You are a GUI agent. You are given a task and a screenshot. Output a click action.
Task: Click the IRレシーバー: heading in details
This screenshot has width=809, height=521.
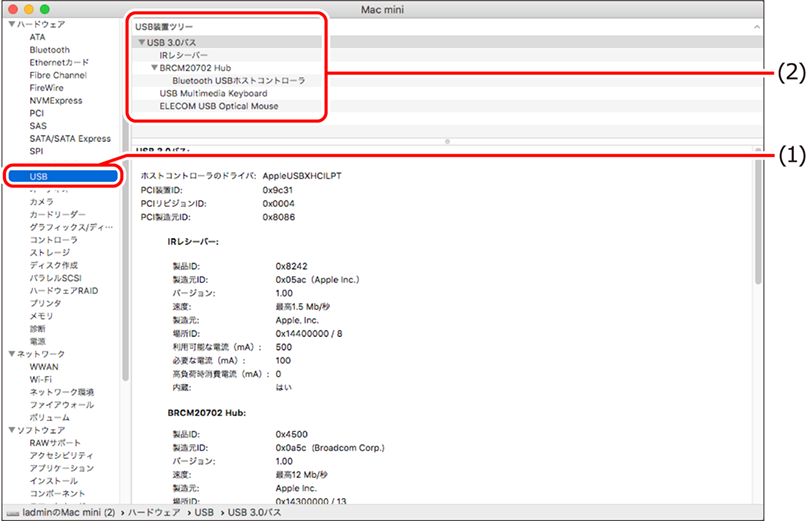192,241
